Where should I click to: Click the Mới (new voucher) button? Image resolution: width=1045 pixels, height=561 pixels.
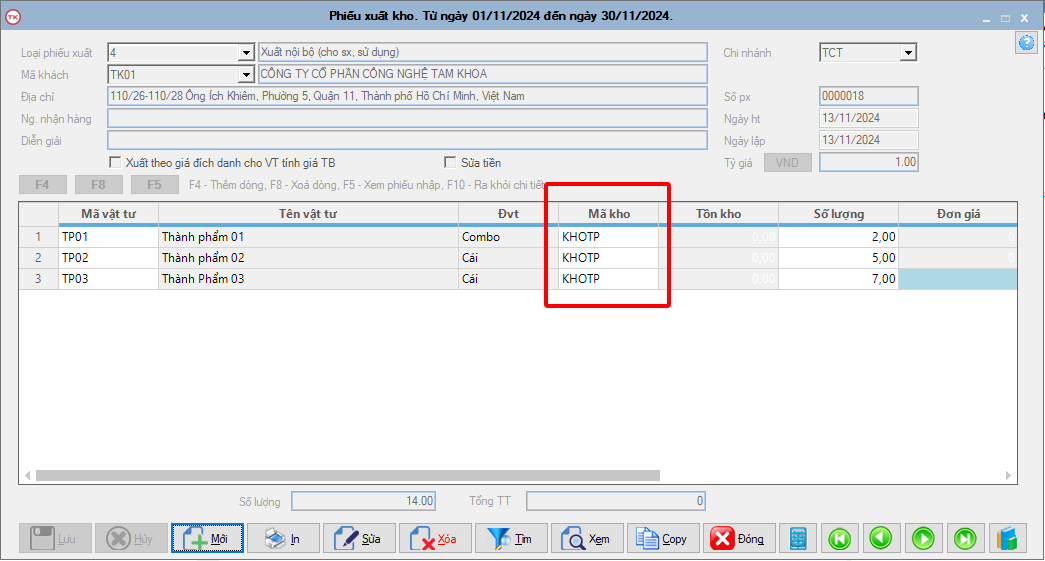pos(207,539)
